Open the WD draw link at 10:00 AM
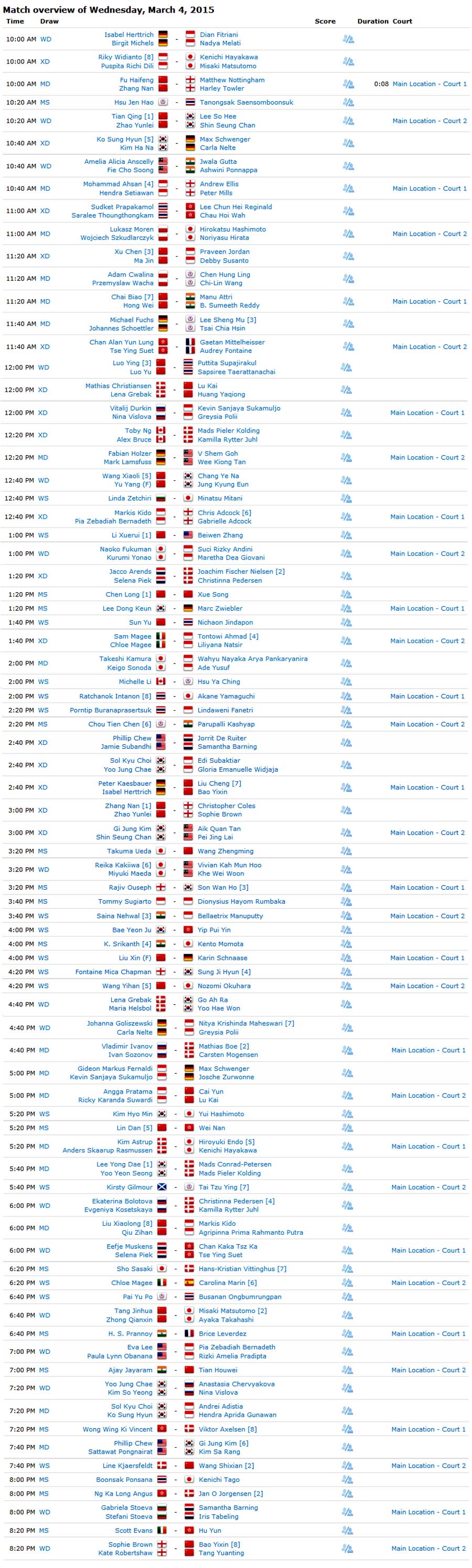The height and width of the screenshot is (1568, 472). point(46,39)
